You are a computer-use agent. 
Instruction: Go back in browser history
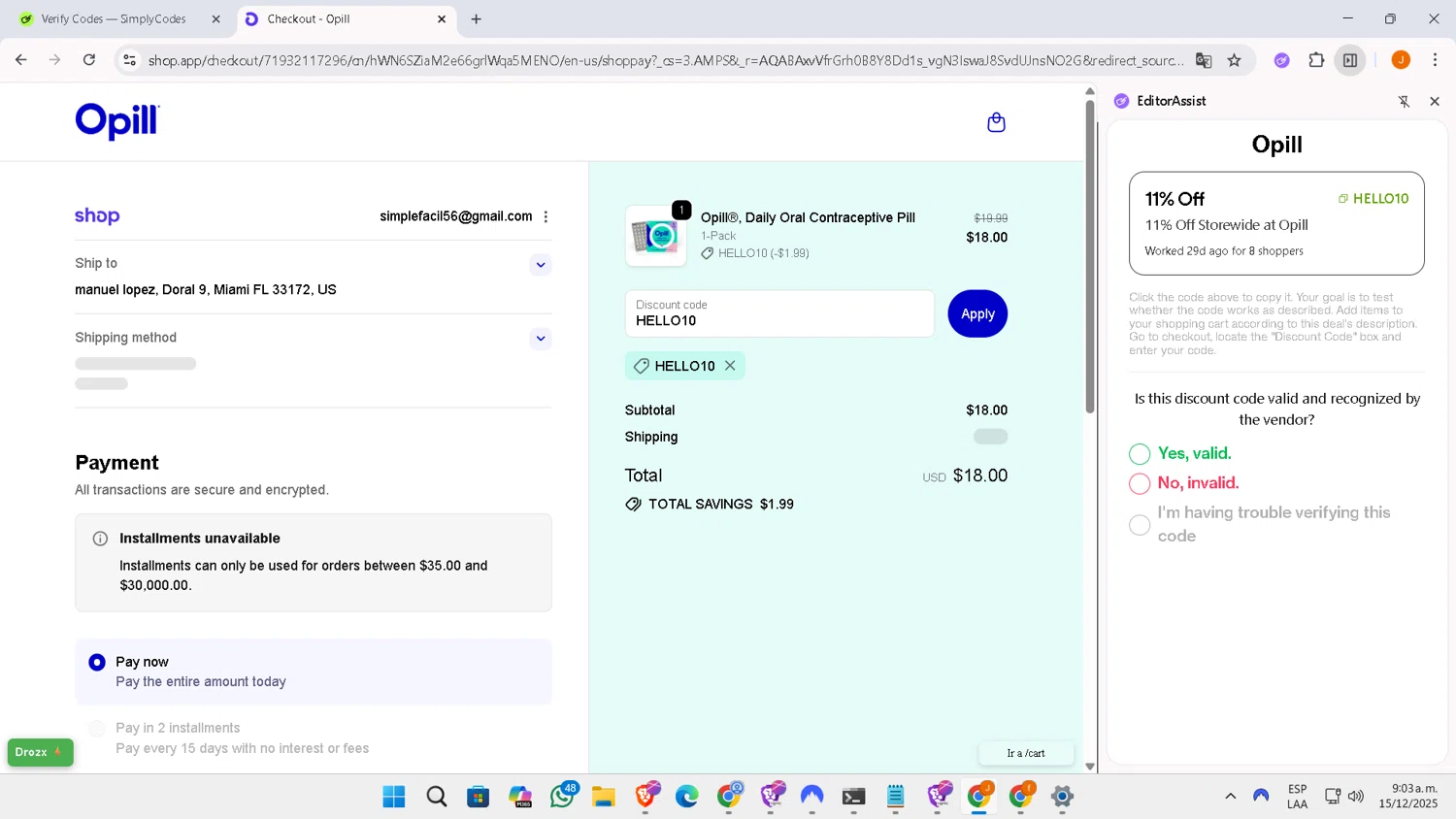[21, 60]
